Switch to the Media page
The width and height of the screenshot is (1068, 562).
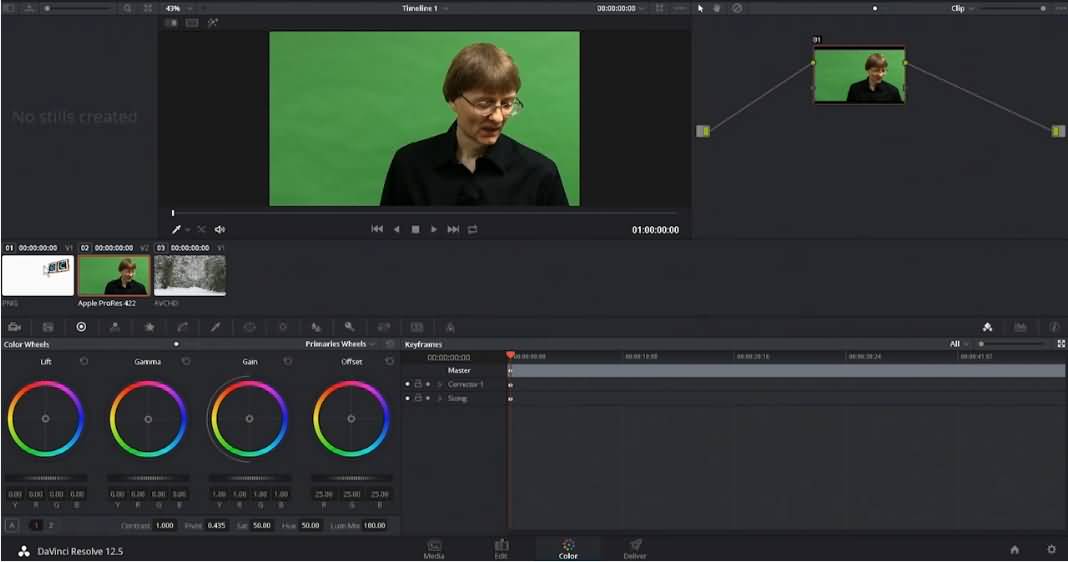click(434, 549)
